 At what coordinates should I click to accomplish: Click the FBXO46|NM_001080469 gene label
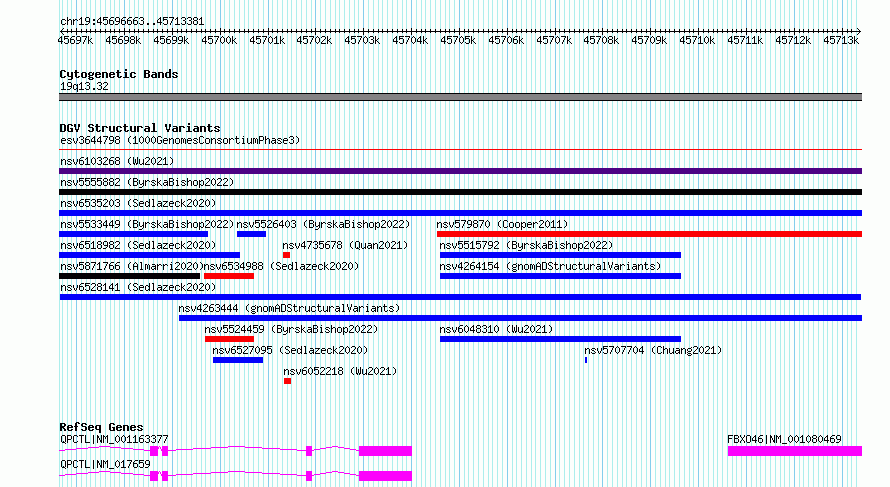tap(784, 439)
